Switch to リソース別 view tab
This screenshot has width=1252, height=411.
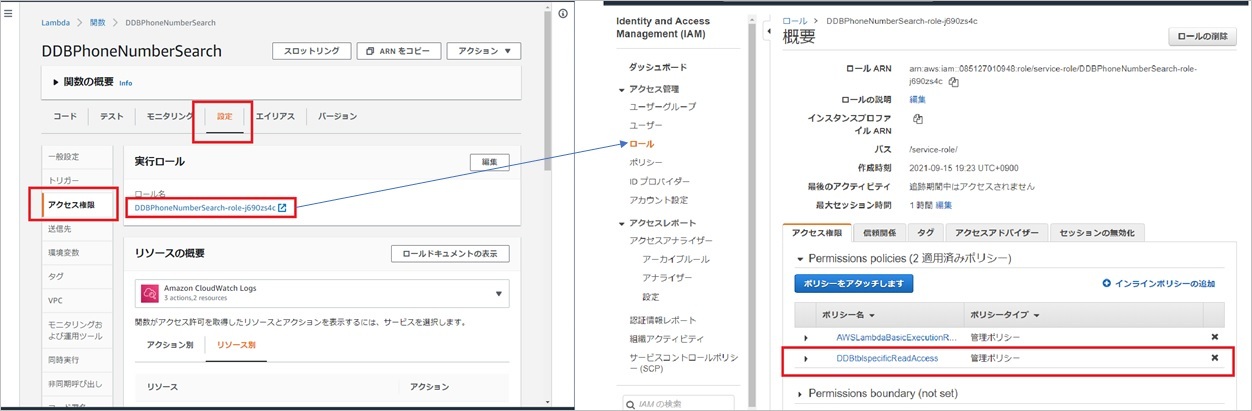pos(236,344)
